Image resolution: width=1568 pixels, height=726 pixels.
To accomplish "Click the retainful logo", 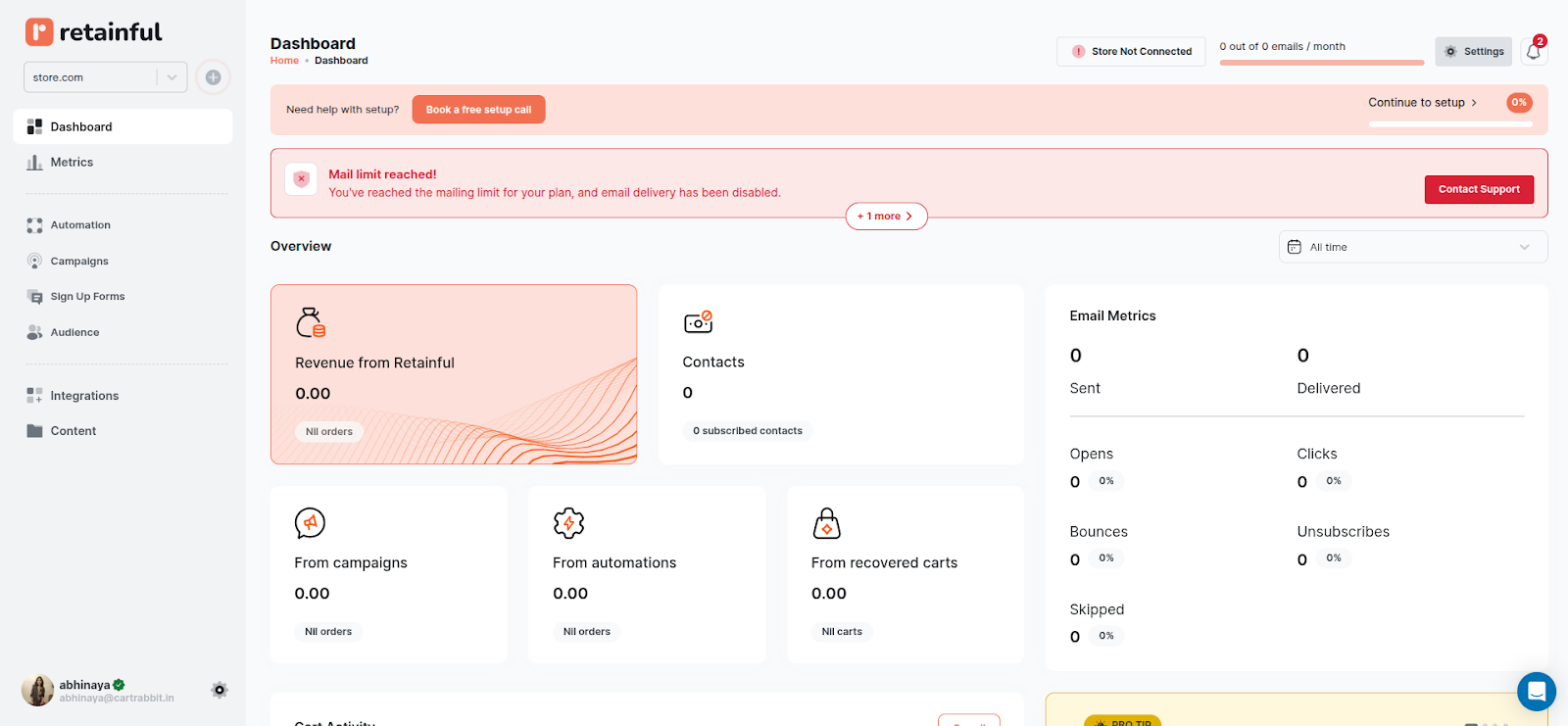I will (x=94, y=32).
